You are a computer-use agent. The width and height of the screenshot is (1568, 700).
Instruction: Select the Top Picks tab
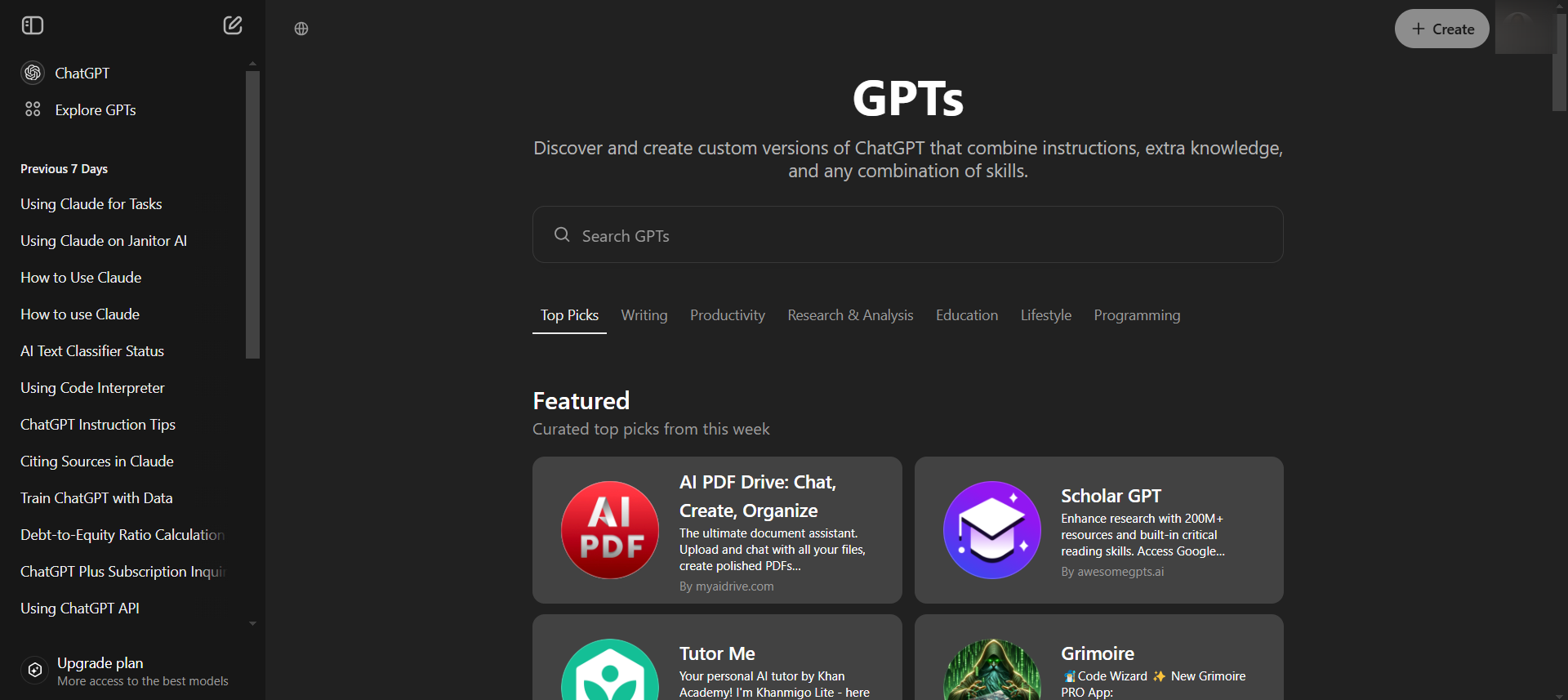569,315
